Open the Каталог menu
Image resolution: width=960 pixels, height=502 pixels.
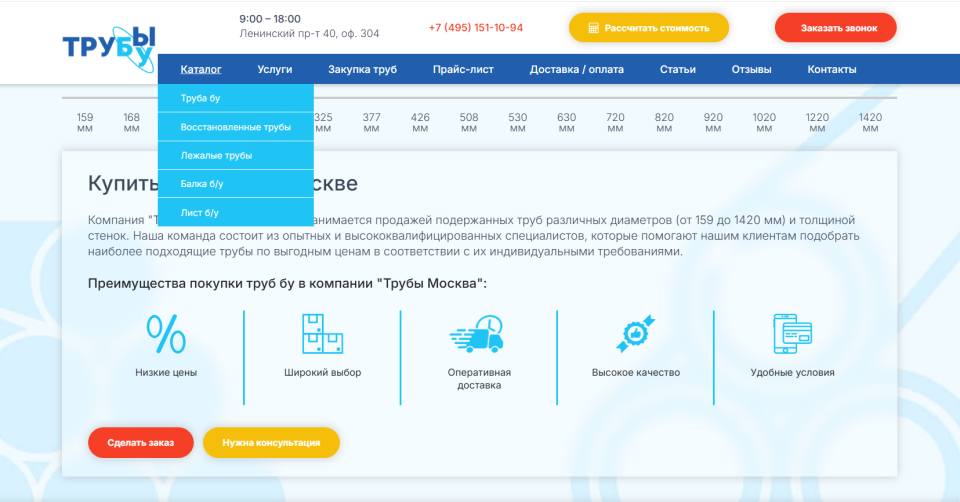(x=201, y=69)
